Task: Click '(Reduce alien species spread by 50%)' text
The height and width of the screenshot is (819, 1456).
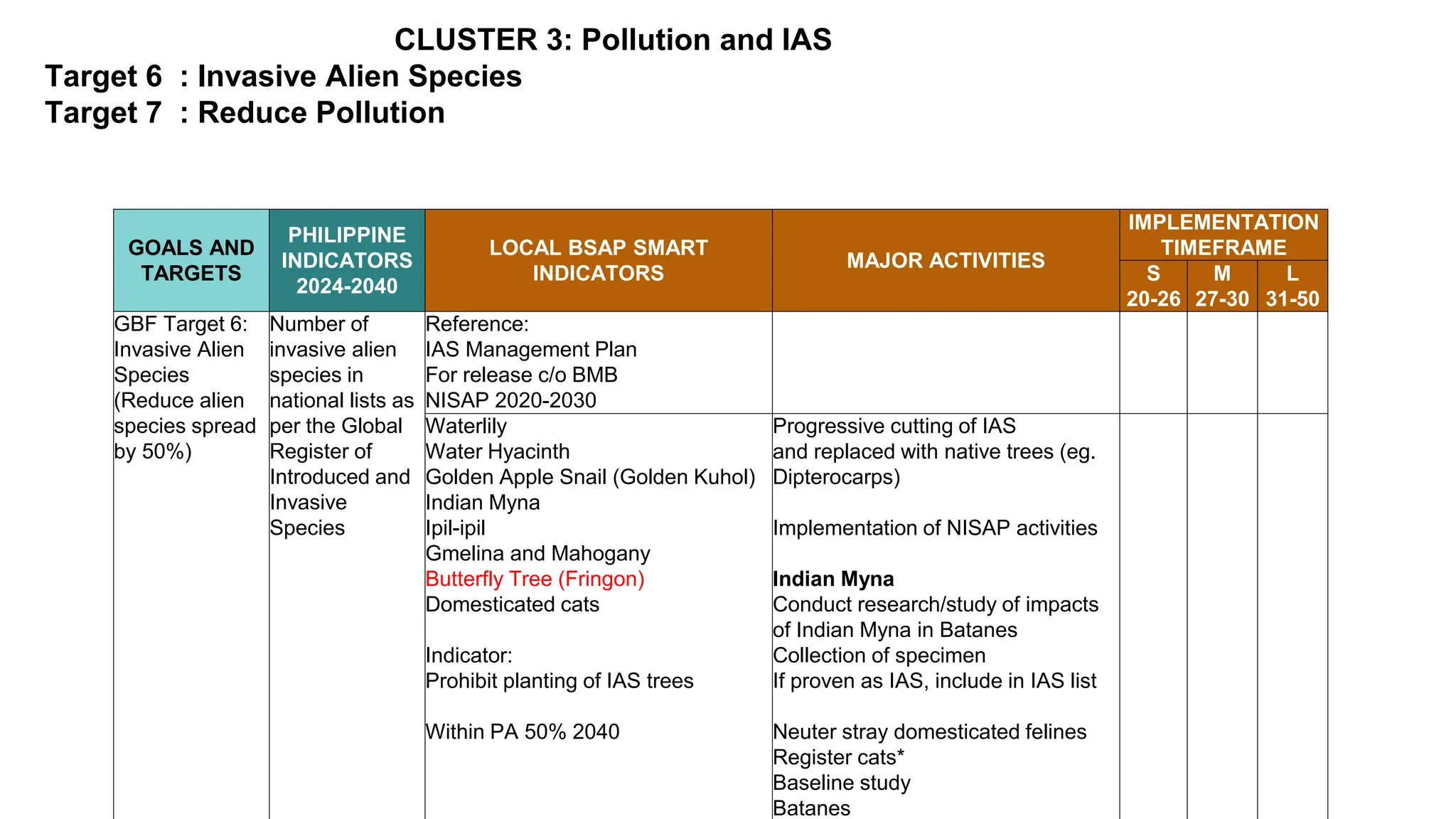Action: click(x=185, y=426)
